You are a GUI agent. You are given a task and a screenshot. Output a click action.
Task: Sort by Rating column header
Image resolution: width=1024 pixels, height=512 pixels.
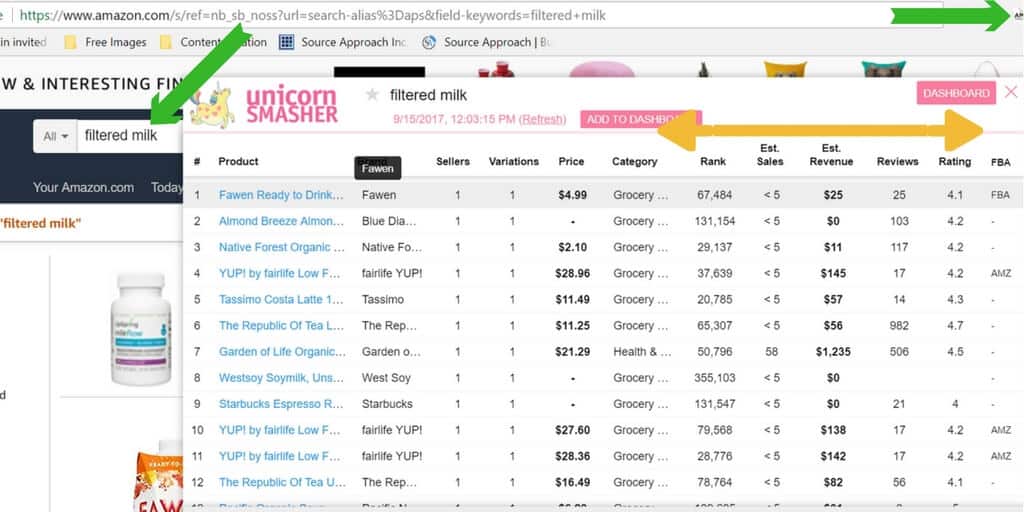click(954, 161)
